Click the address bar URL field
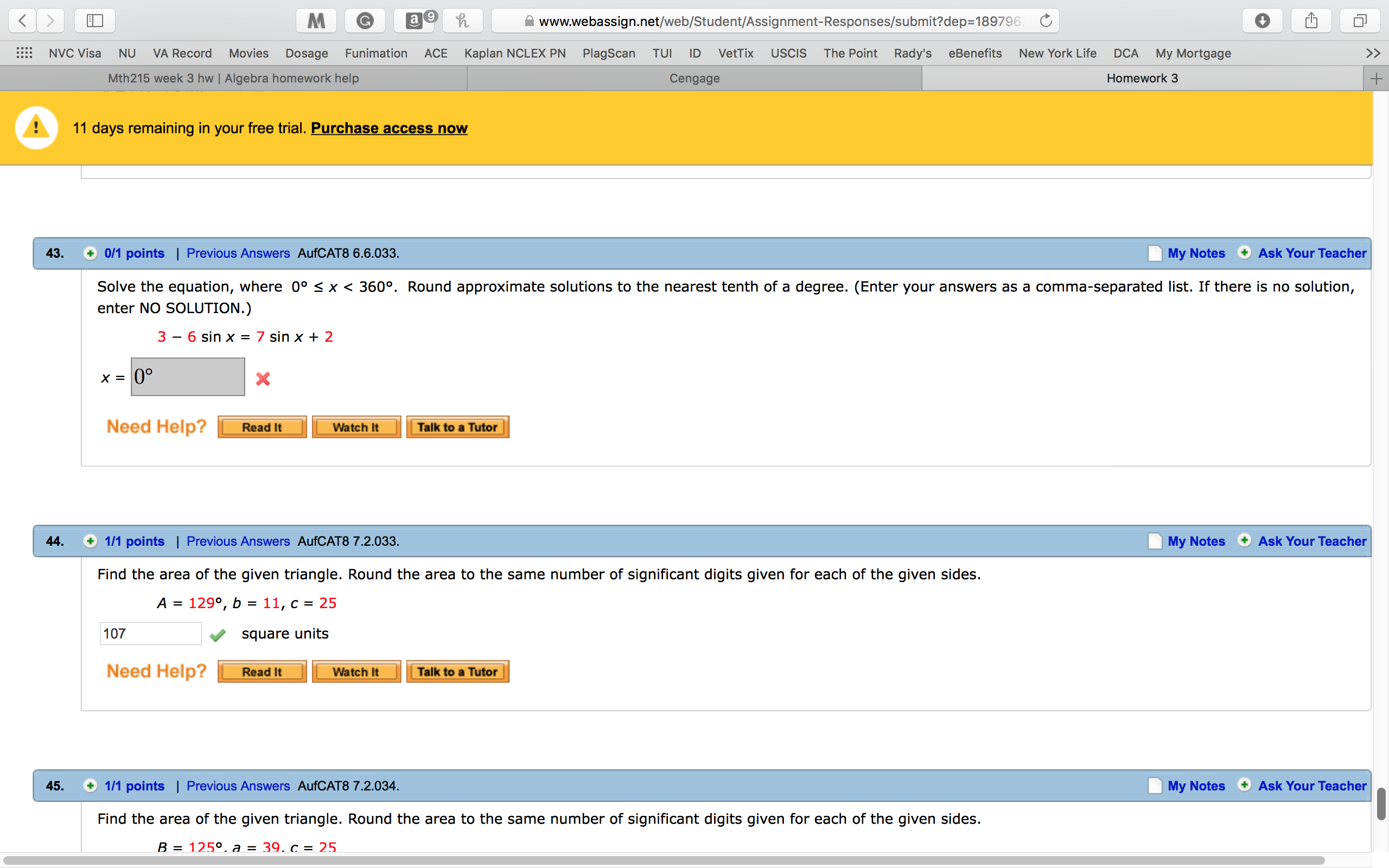This screenshot has height=868, width=1389. (775, 21)
